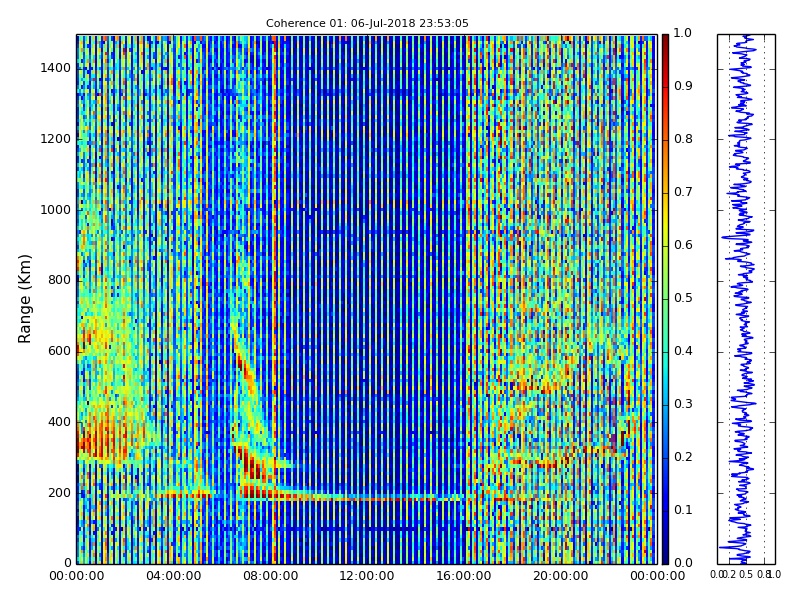Click the colorbar 0.6 label
This screenshot has height=600, width=800.
tap(683, 245)
